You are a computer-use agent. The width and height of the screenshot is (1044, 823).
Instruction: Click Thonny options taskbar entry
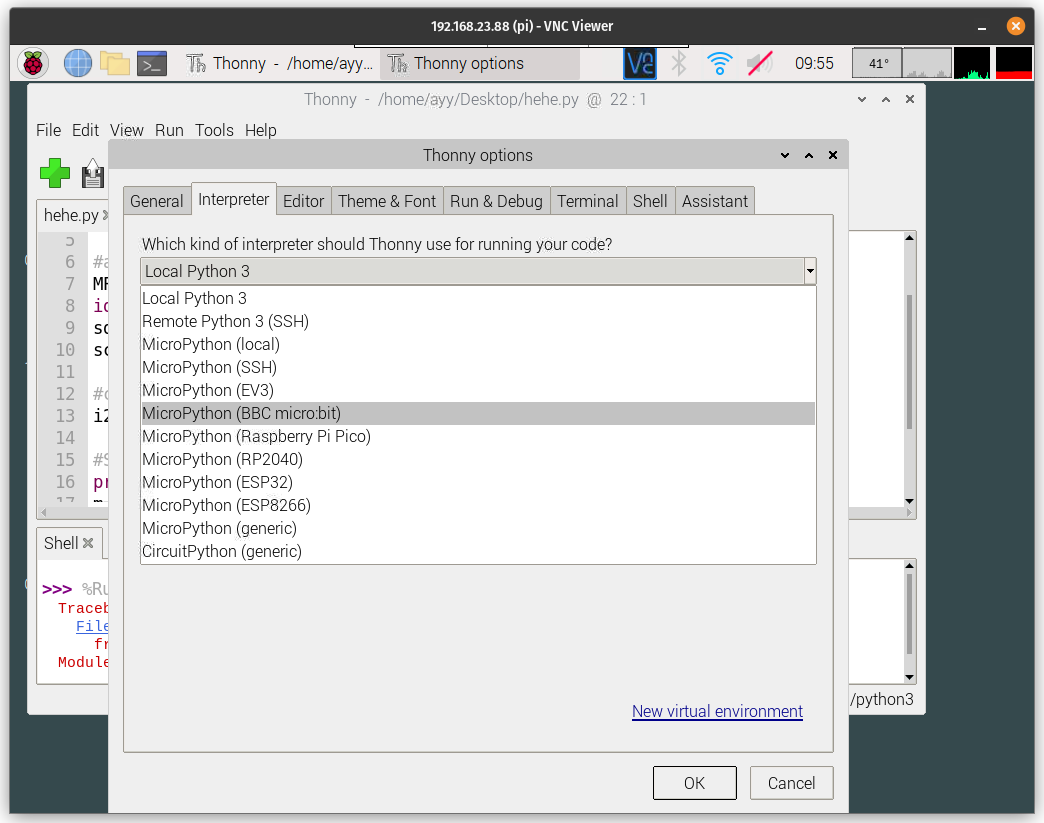pos(479,63)
